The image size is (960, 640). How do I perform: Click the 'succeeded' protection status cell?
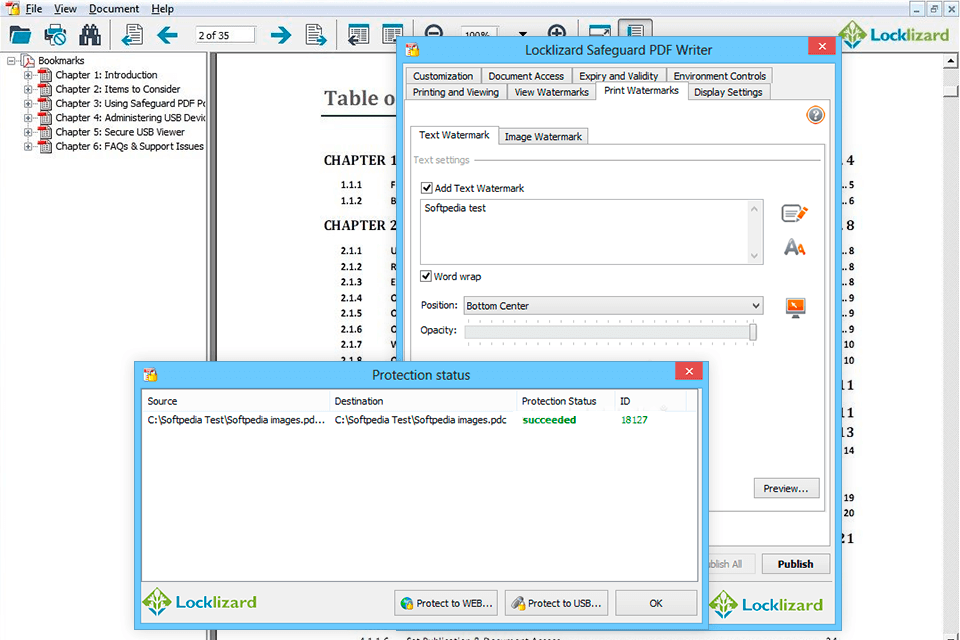point(549,420)
